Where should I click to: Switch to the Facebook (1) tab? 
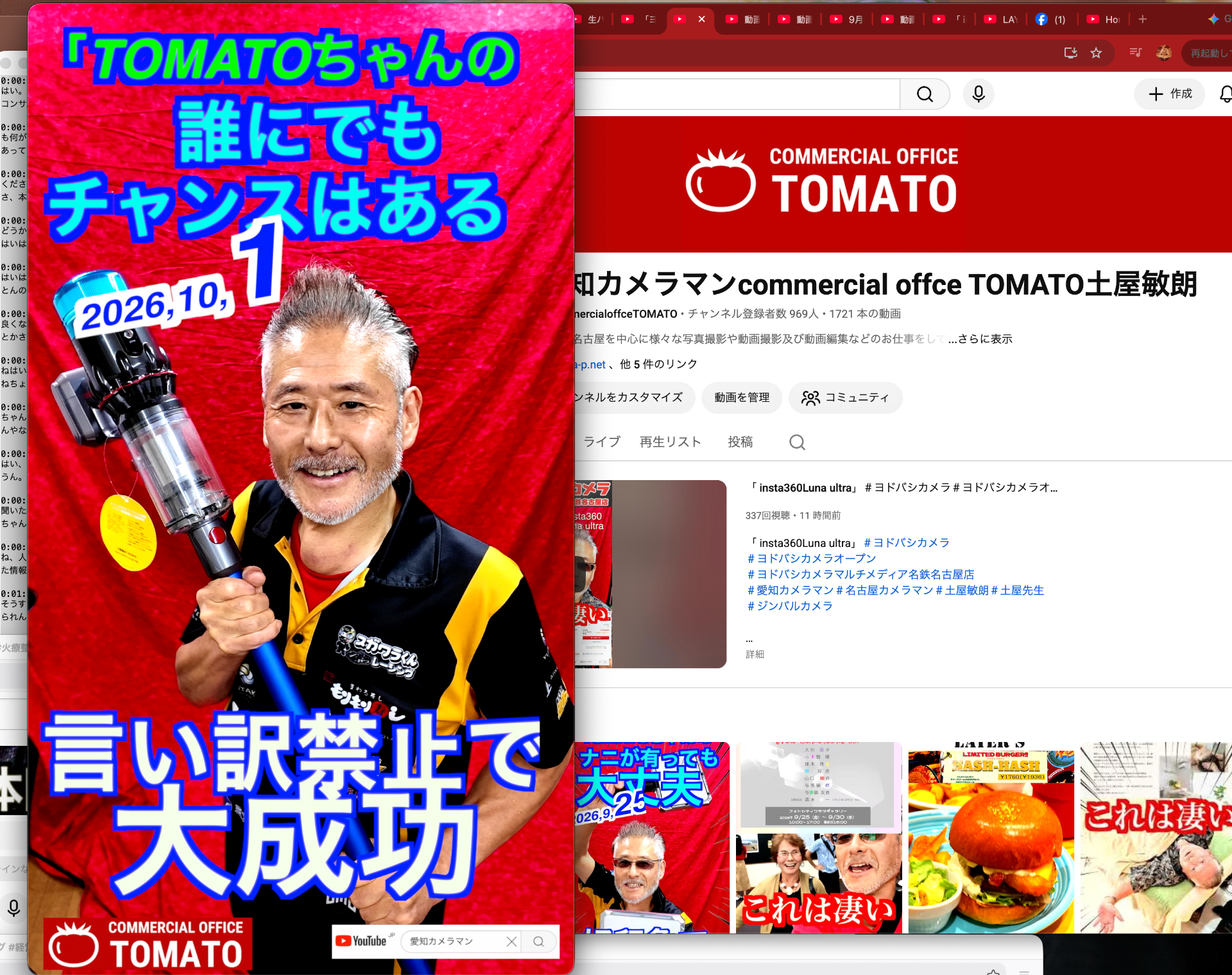[x=1050, y=19]
